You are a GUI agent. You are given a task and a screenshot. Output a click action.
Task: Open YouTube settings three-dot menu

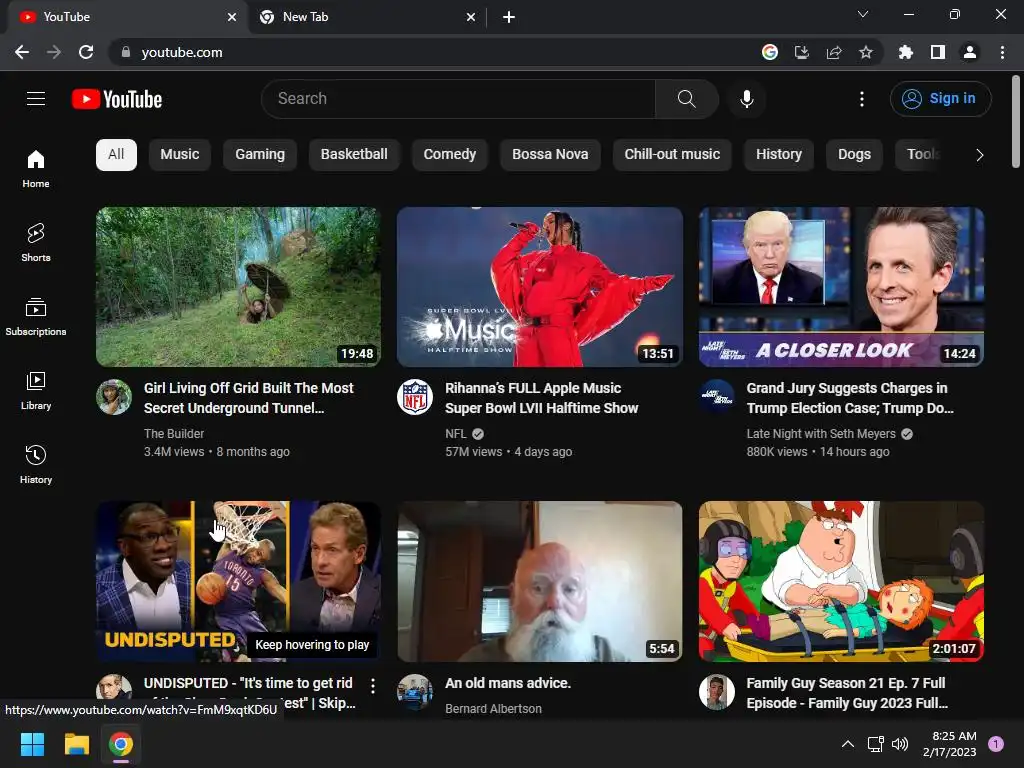pyautogui.click(x=861, y=99)
